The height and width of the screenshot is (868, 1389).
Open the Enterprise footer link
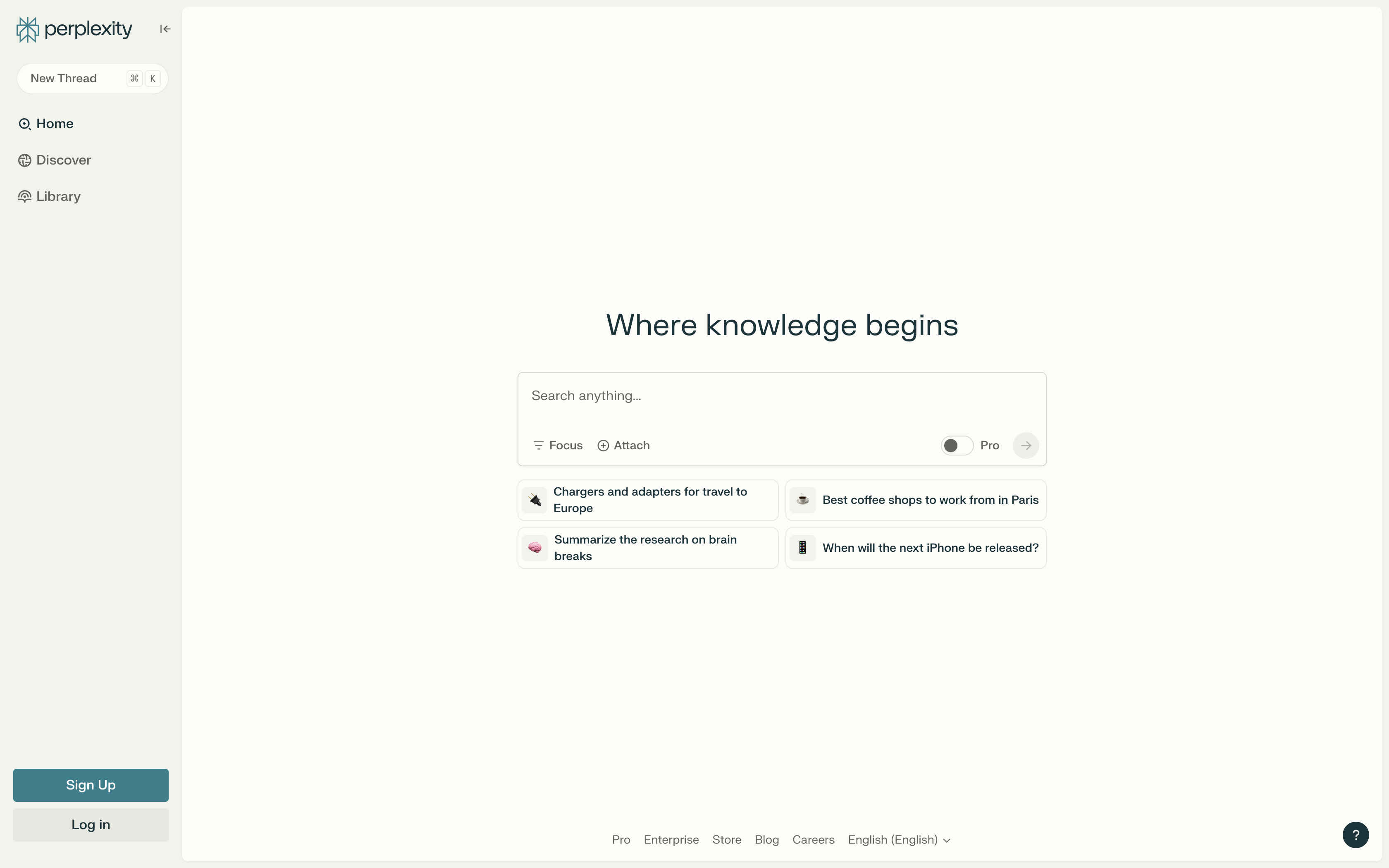[671, 840]
